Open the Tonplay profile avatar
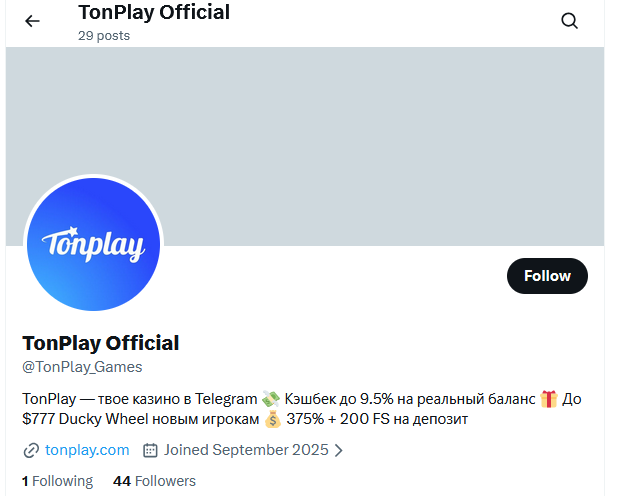Viewport: 619px width, 496px height. pyautogui.click(x=93, y=244)
